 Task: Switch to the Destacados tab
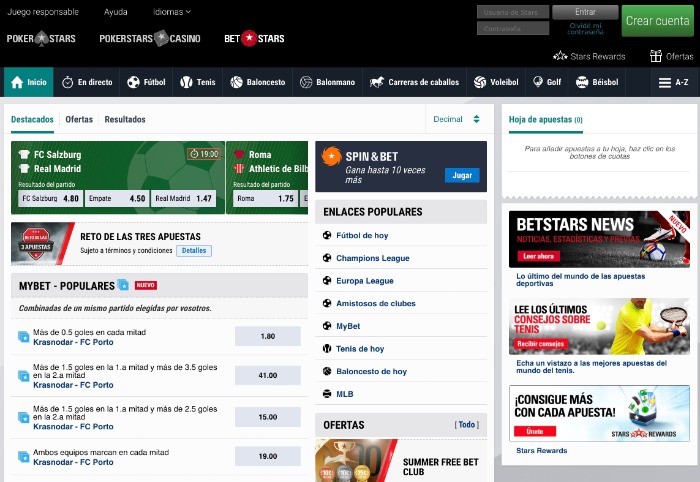(32, 120)
